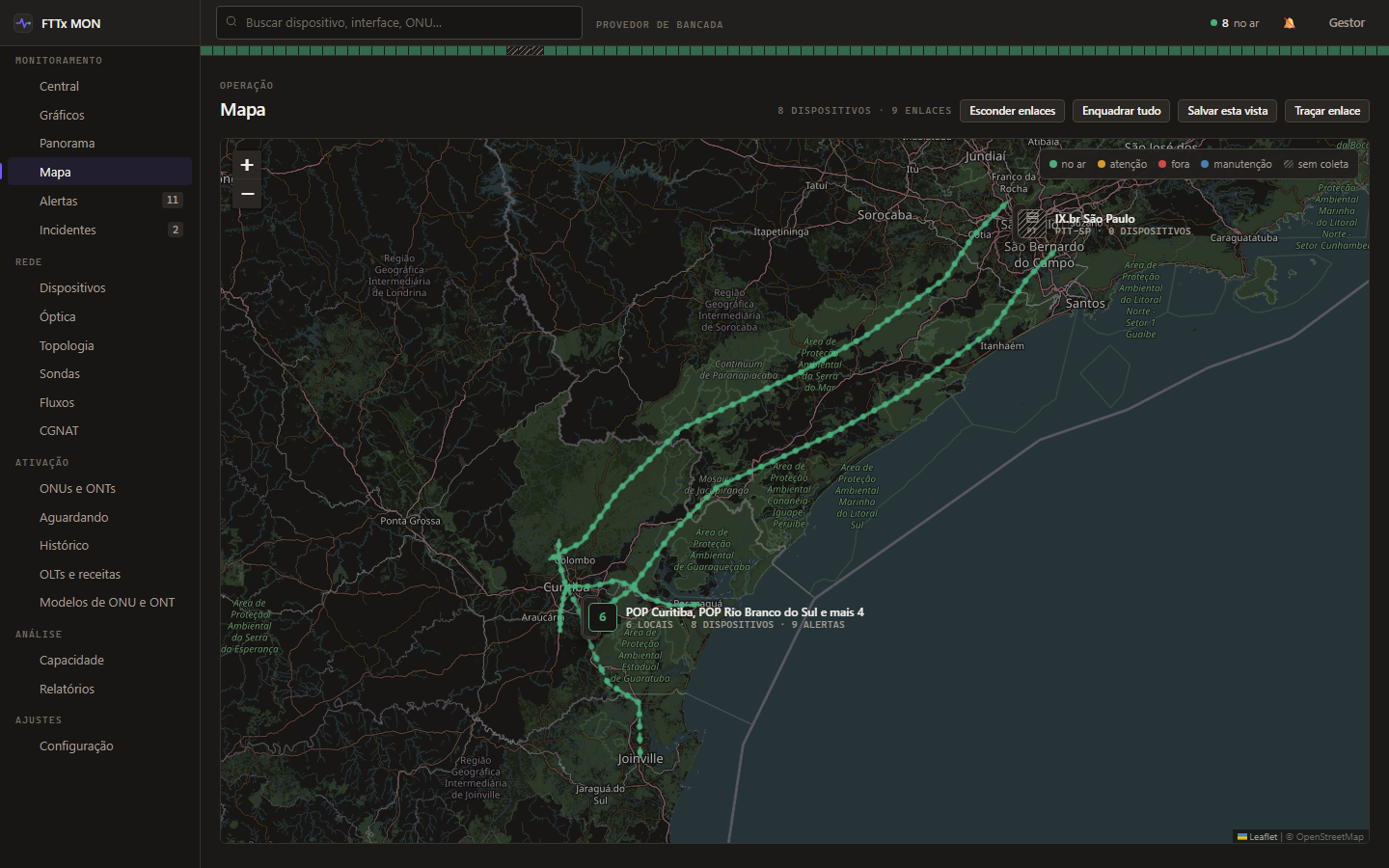Open Alertas in the sidebar
Screen dimensions: 1389x868
tap(99, 201)
